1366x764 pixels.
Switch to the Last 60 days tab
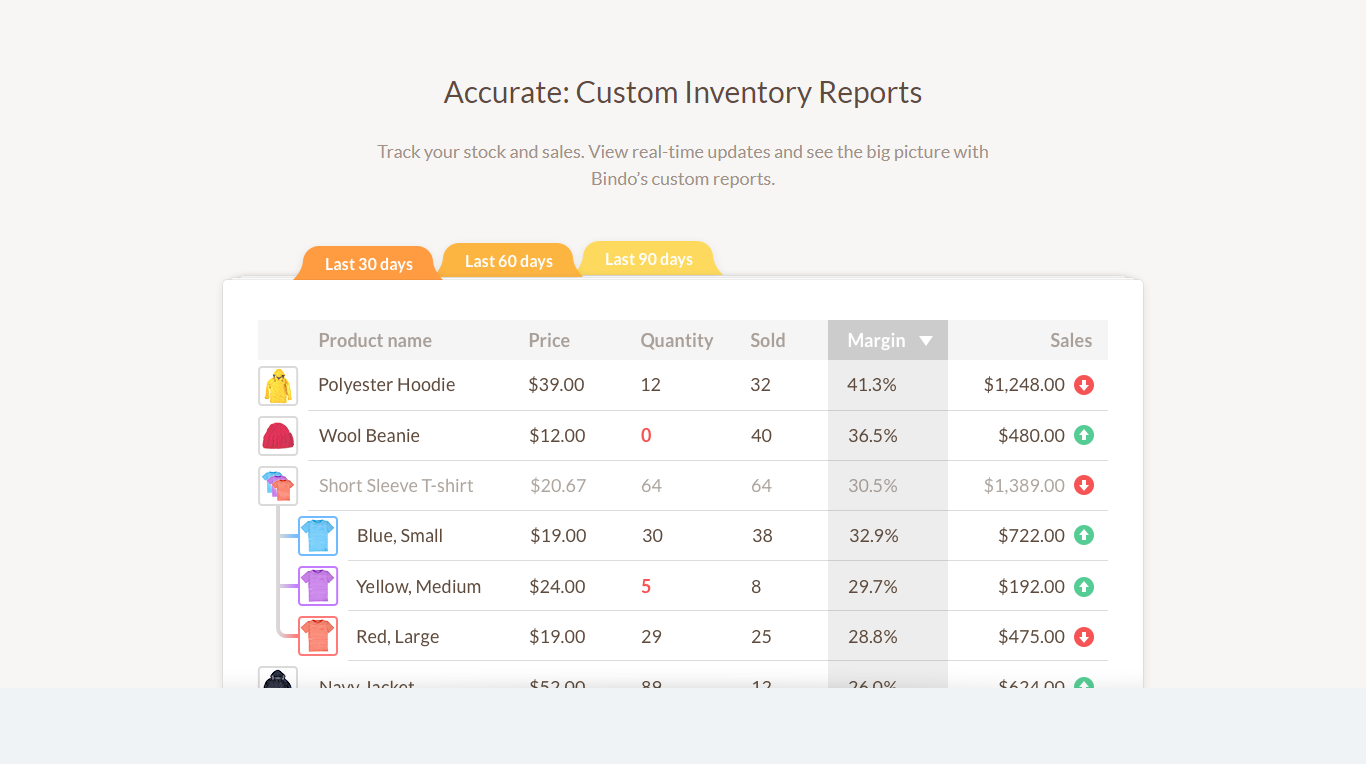pos(508,260)
